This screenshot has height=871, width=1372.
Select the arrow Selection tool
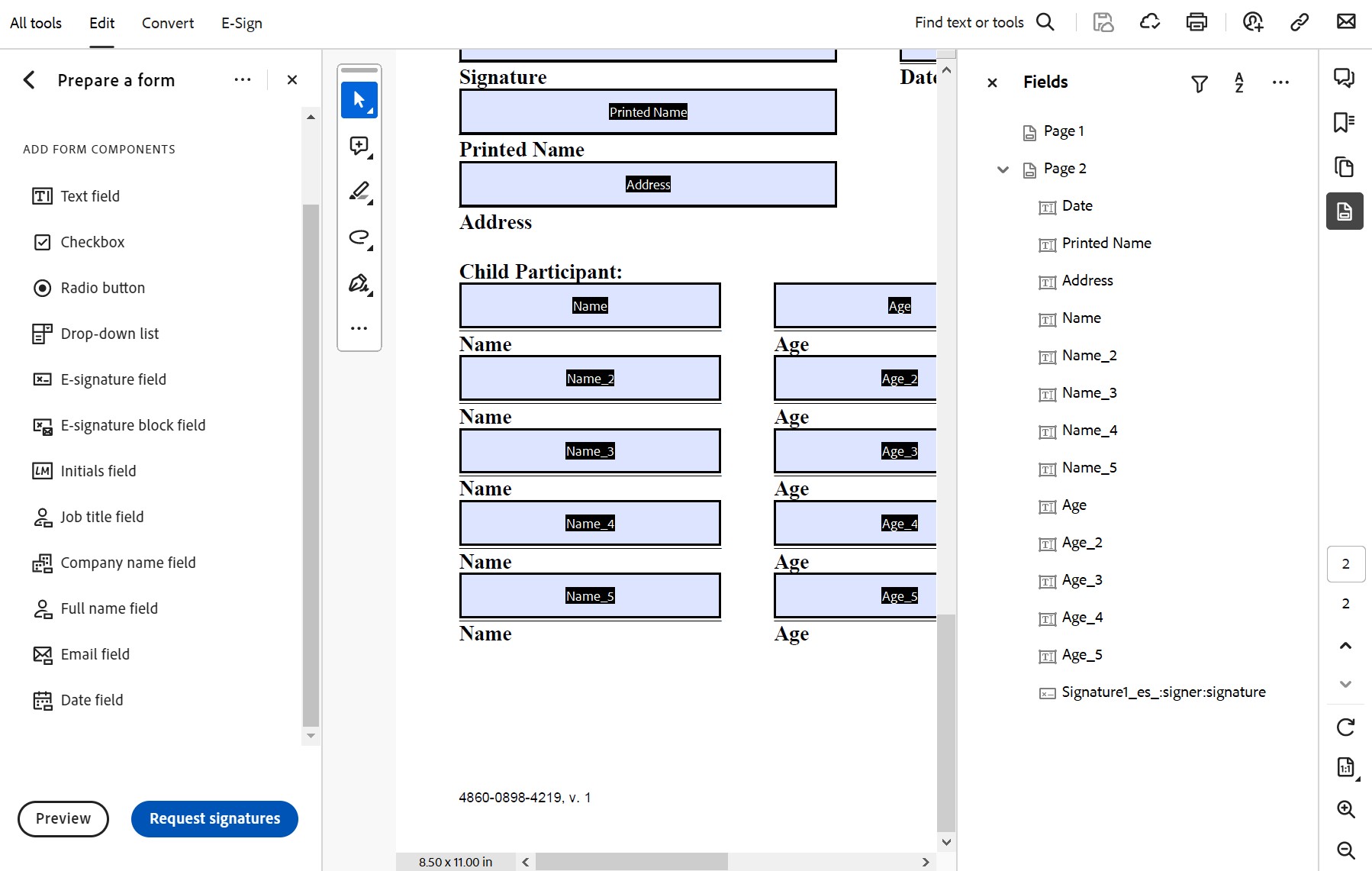358,99
